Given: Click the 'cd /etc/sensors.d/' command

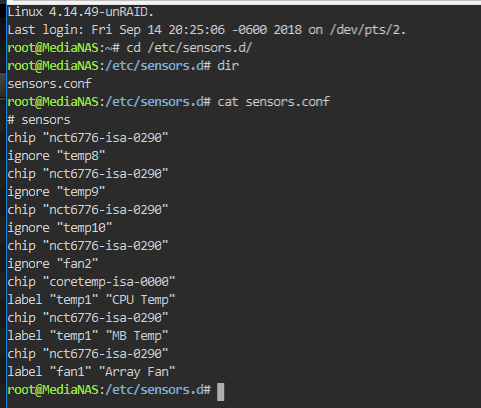Looking at the screenshot, I should 189,48.
